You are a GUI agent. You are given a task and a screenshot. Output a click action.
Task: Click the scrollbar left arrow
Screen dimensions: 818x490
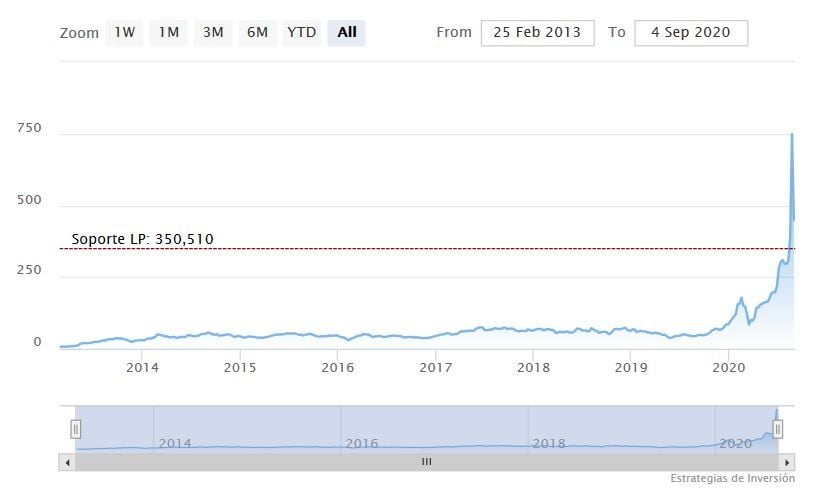(x=67, y=462)
